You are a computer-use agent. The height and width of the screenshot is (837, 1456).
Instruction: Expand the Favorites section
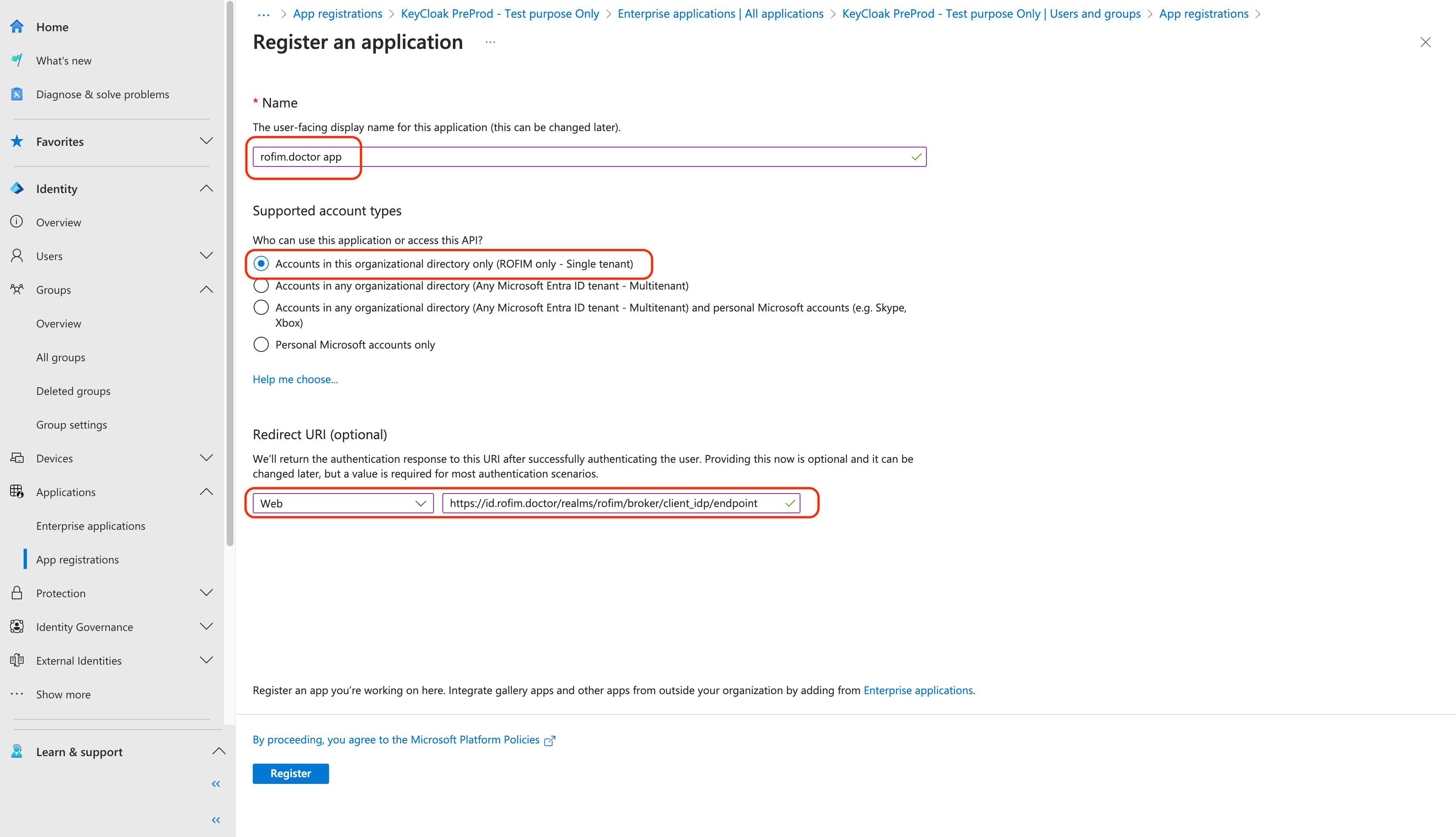coord(206,141)
